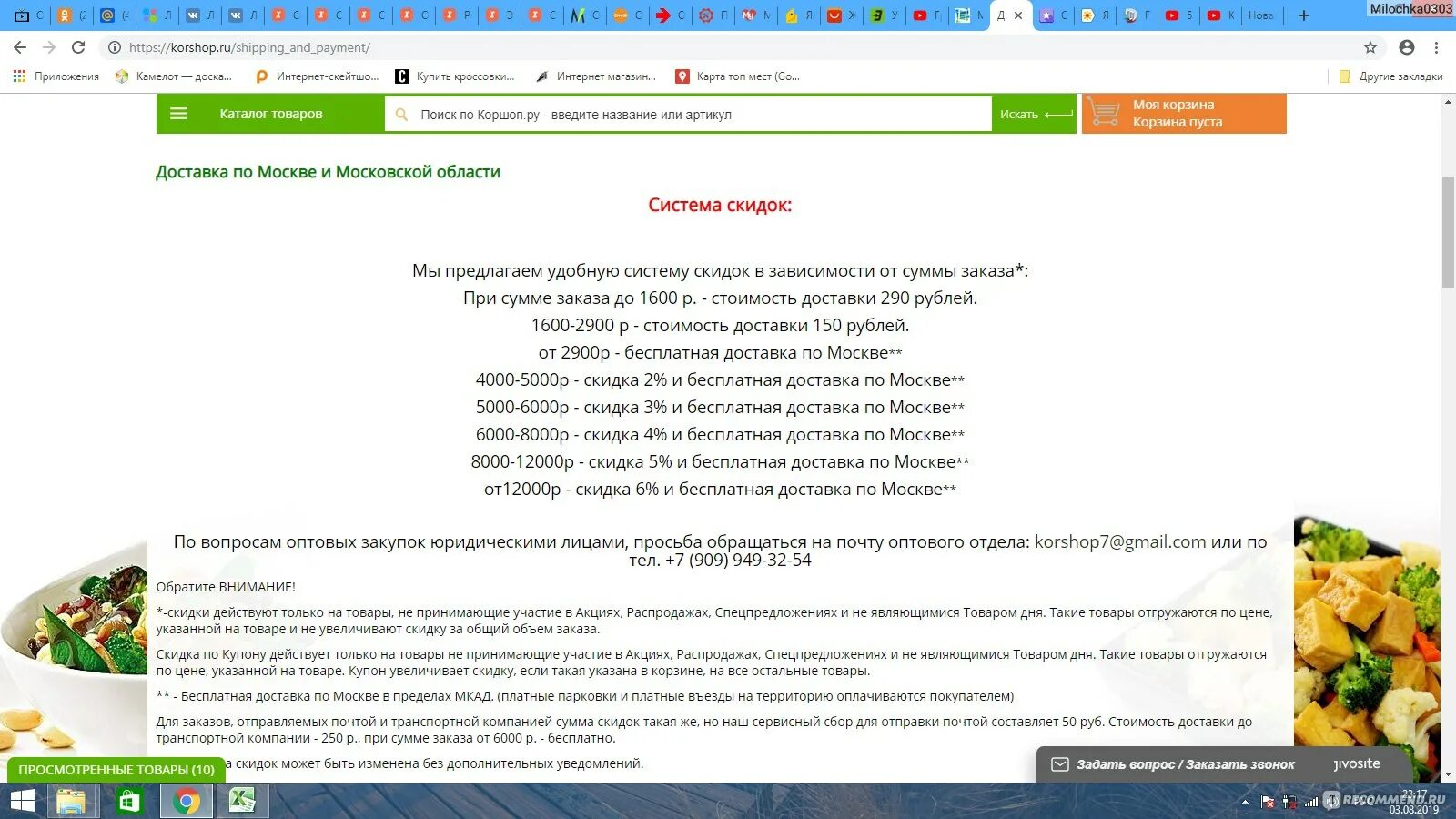Click the Доставка по Москве и Московской области heading

(328, 172)
